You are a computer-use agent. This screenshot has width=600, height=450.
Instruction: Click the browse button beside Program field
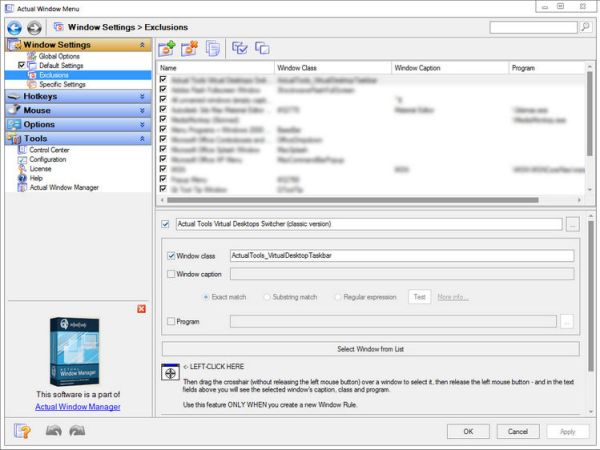[x=567, y=321]
